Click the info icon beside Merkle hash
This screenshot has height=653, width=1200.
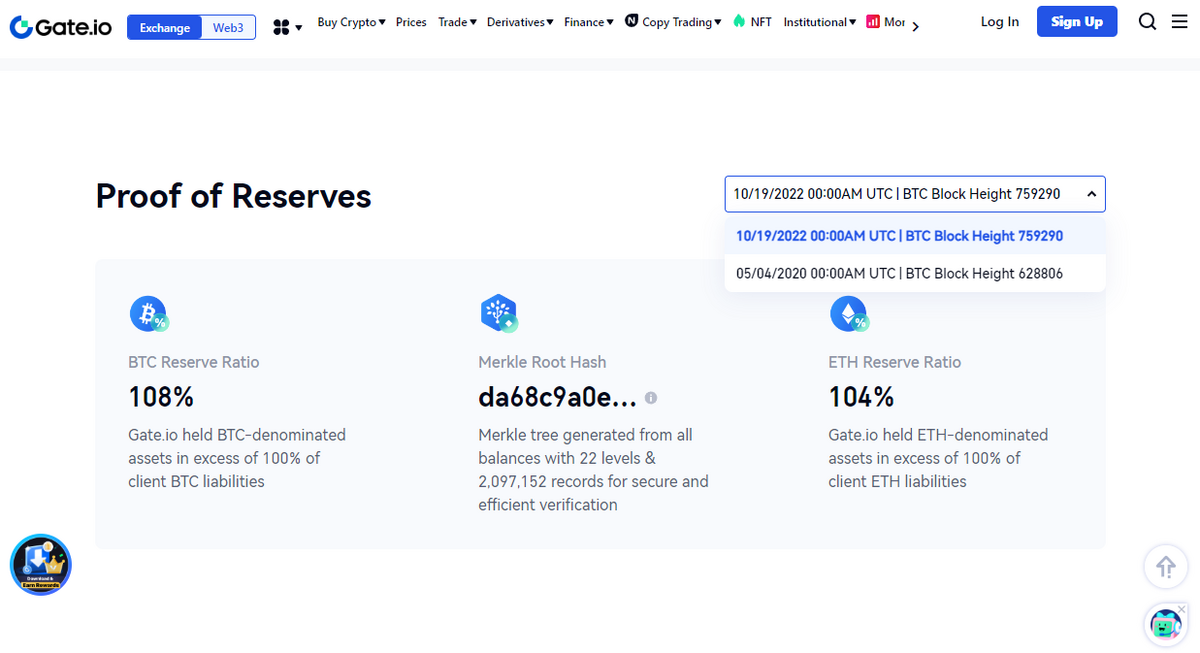[651, 397]
